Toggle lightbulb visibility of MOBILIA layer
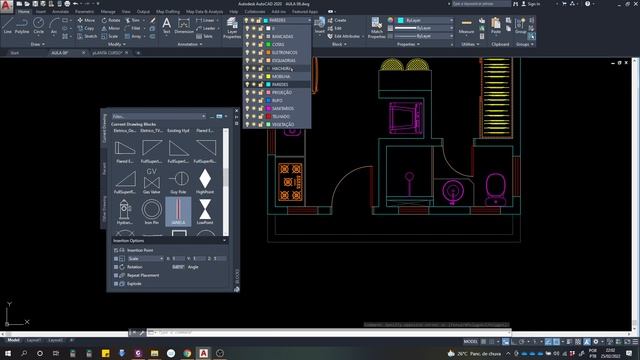 [247, 76]
